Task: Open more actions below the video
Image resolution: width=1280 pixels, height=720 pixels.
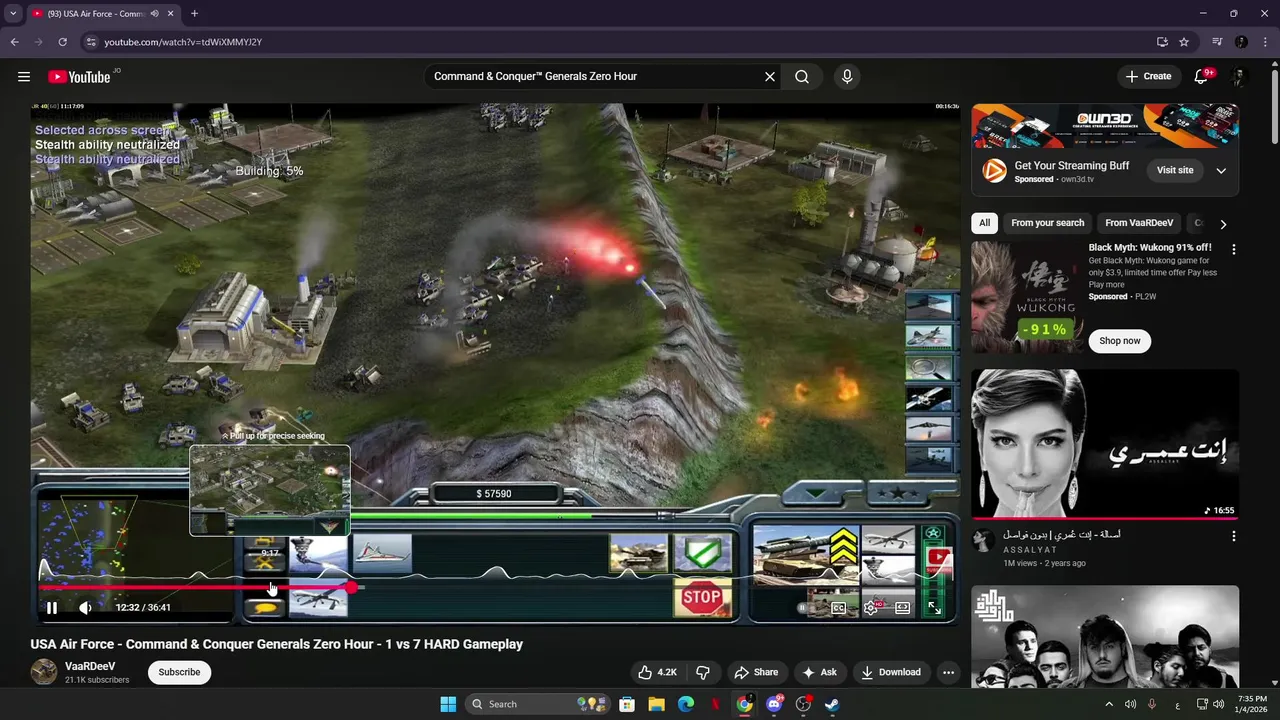Action: coord(948,672)
